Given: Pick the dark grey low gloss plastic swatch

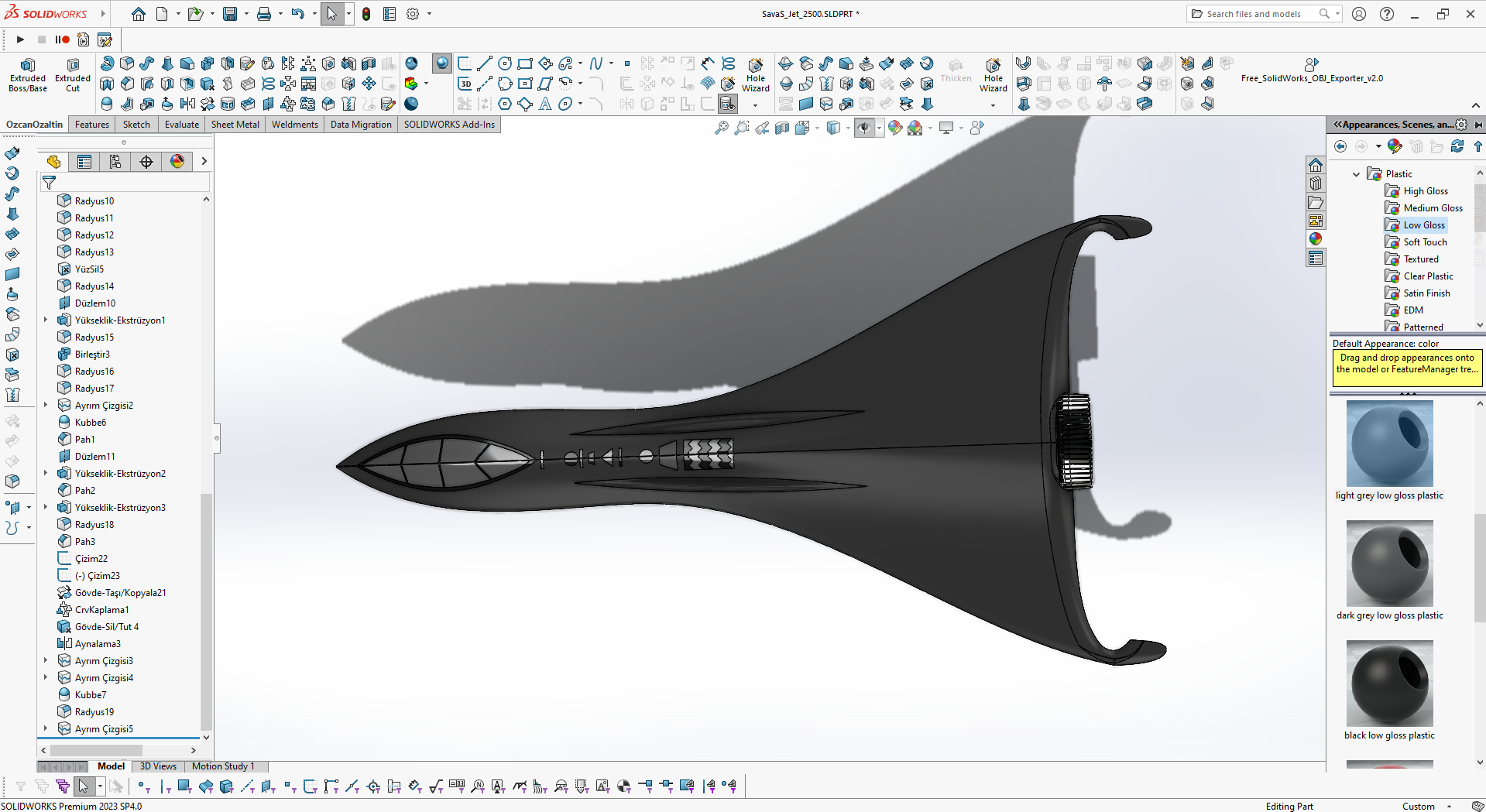Looking at the screenshot, I should click(1389, 564).
